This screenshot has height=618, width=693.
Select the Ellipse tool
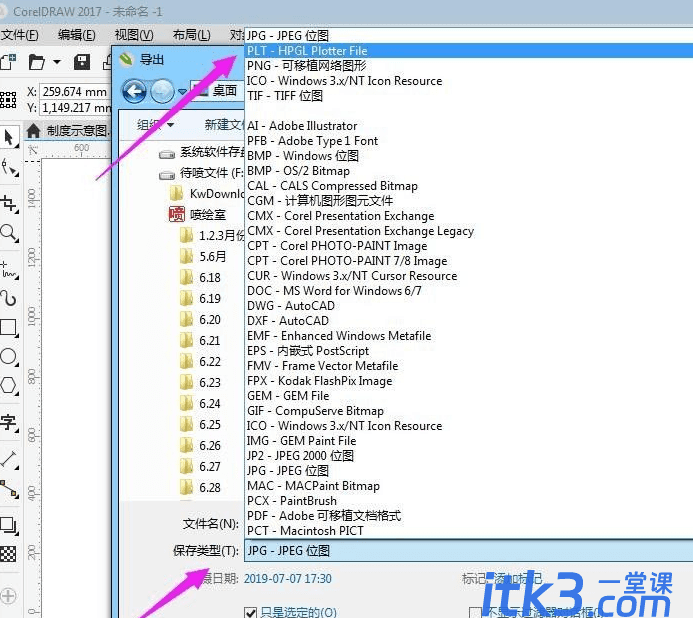tap(9, 356)
